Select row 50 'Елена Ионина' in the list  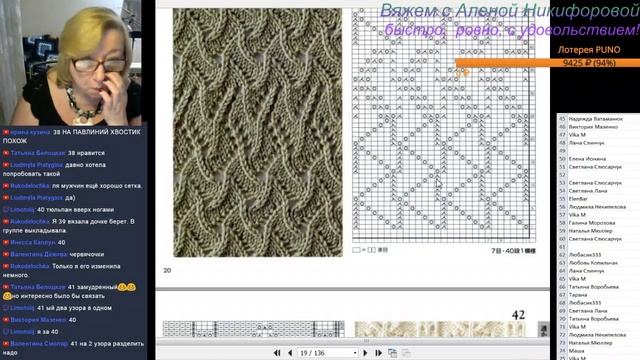(587, 159)
